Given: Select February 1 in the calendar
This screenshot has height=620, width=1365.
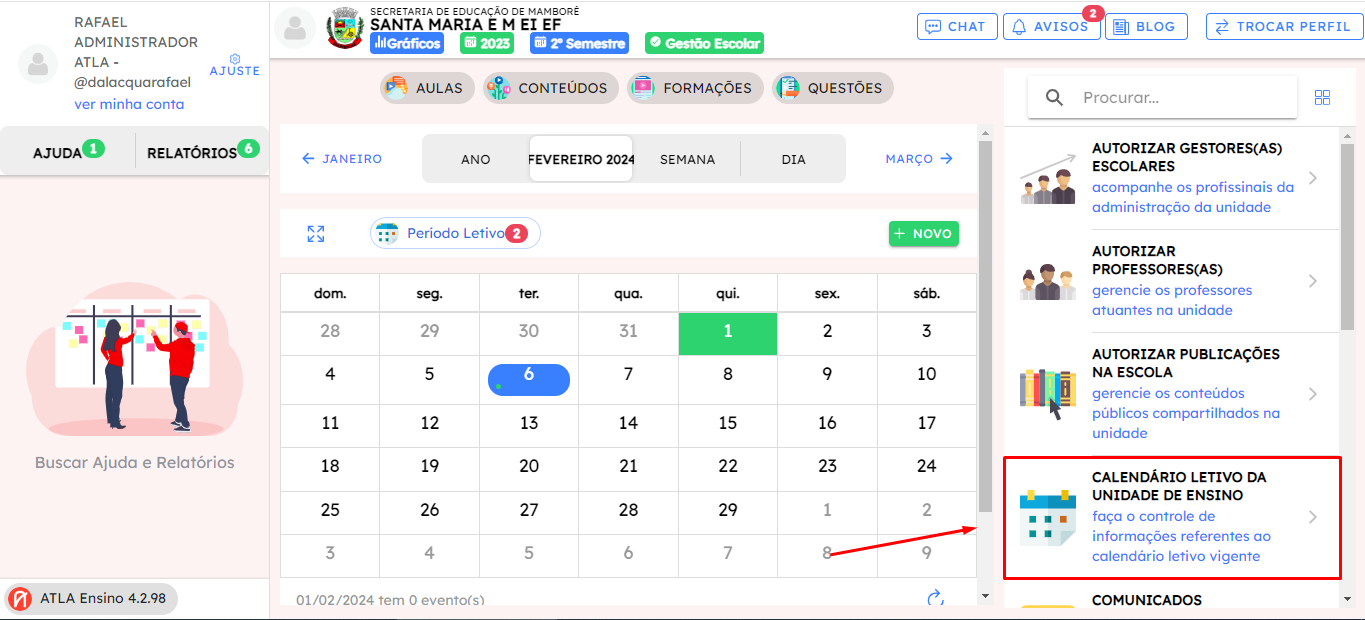Looking at the screenshot, I should click(728, 332).
